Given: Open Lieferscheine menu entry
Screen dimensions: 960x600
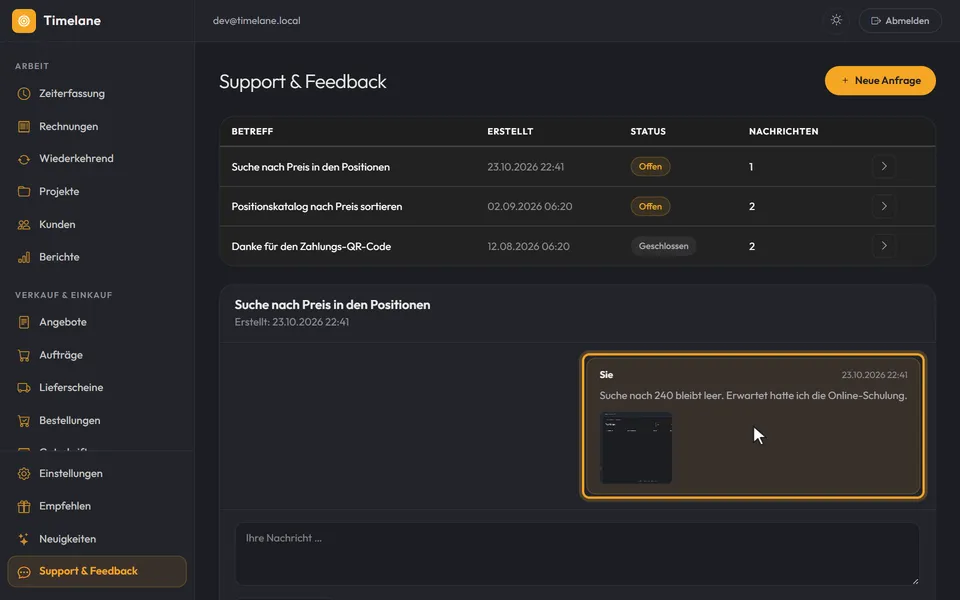Looking at the screenshot, I should click(97, 388).
